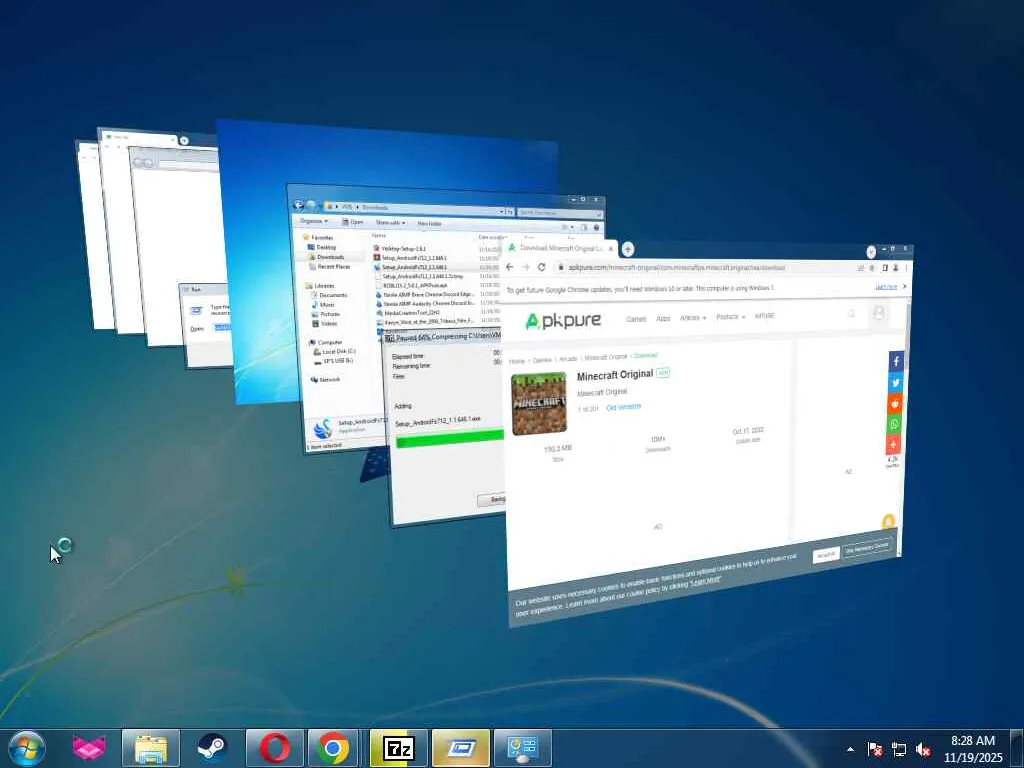Click the Arcade breadcrumb on APKPure
The image size is (1024, 768).
(568, 359)
